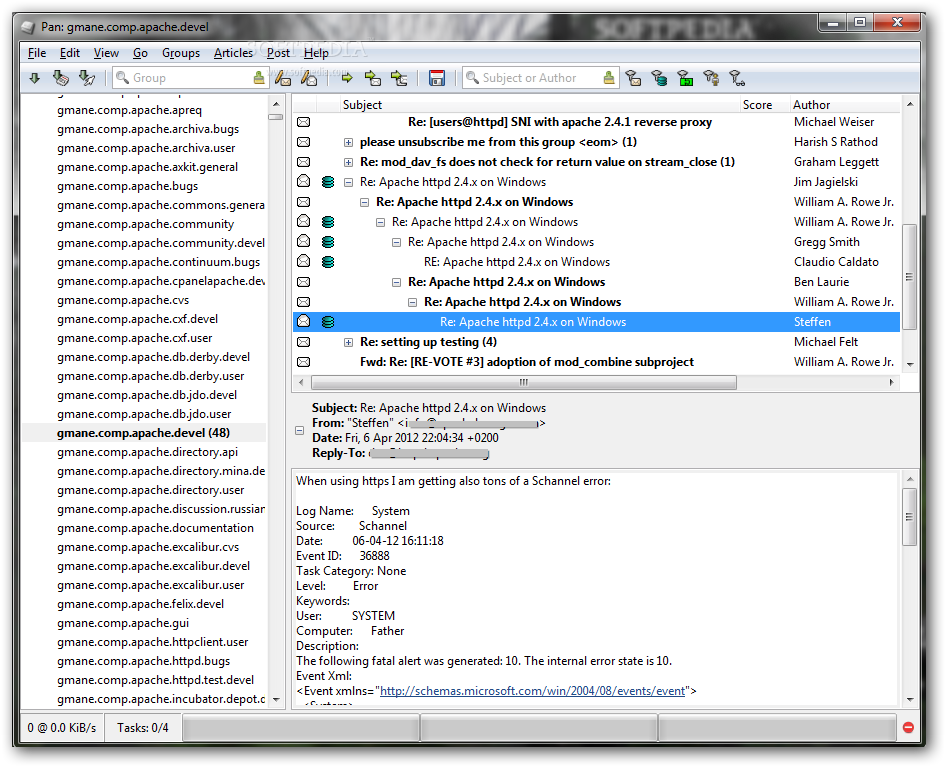Open the Edit menu

tap(69, 53)
